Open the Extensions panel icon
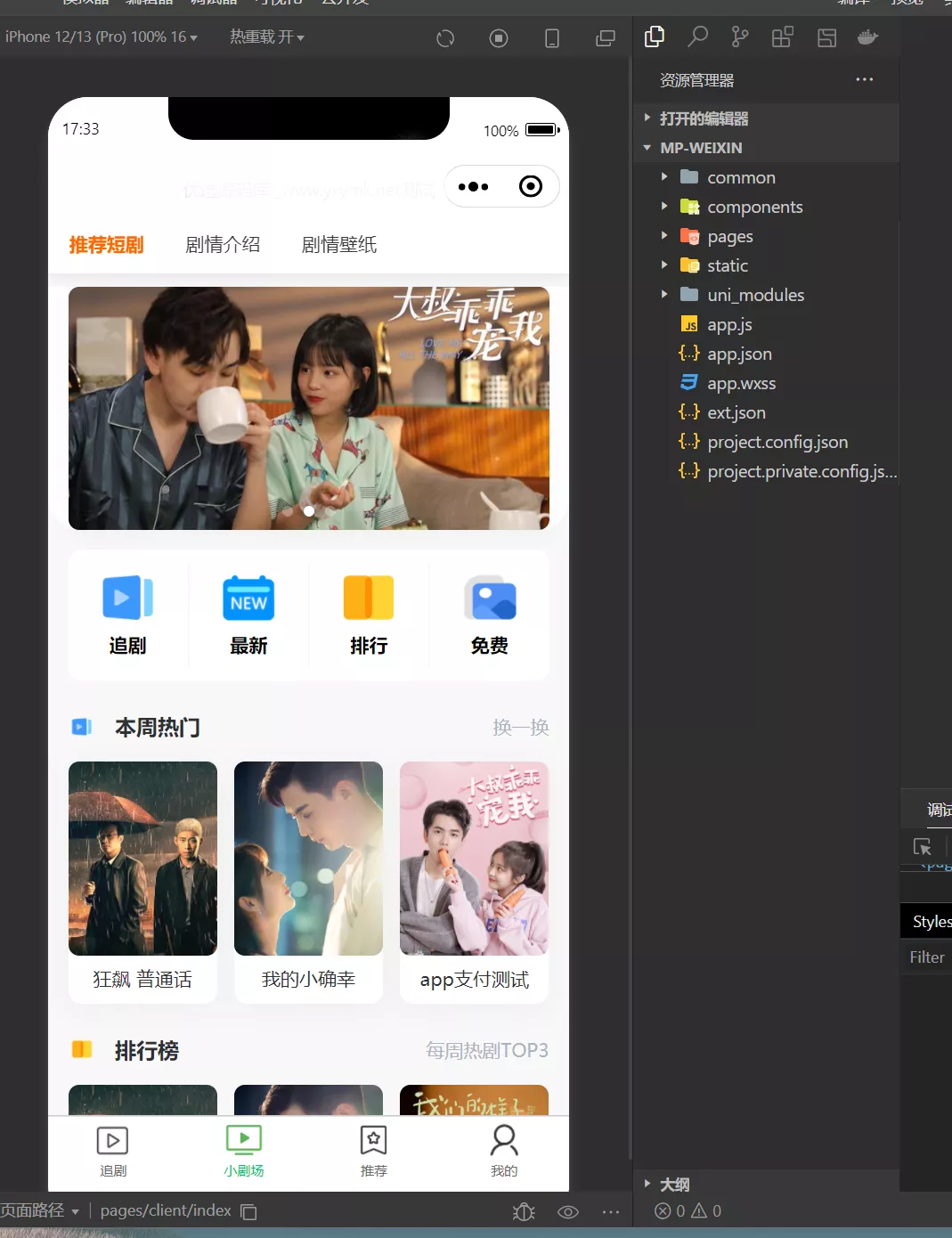 tap(782, 37)
